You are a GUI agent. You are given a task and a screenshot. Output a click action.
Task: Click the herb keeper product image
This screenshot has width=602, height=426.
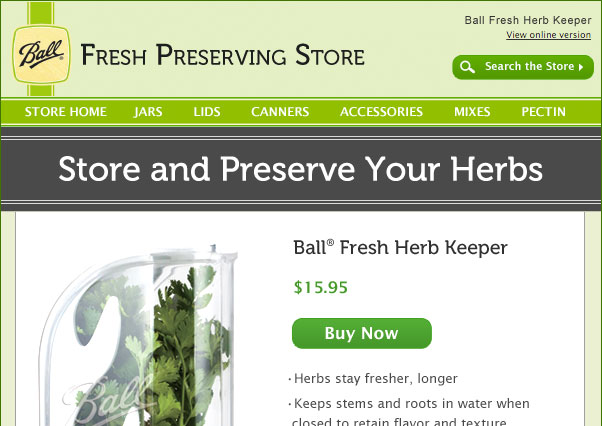140,334
